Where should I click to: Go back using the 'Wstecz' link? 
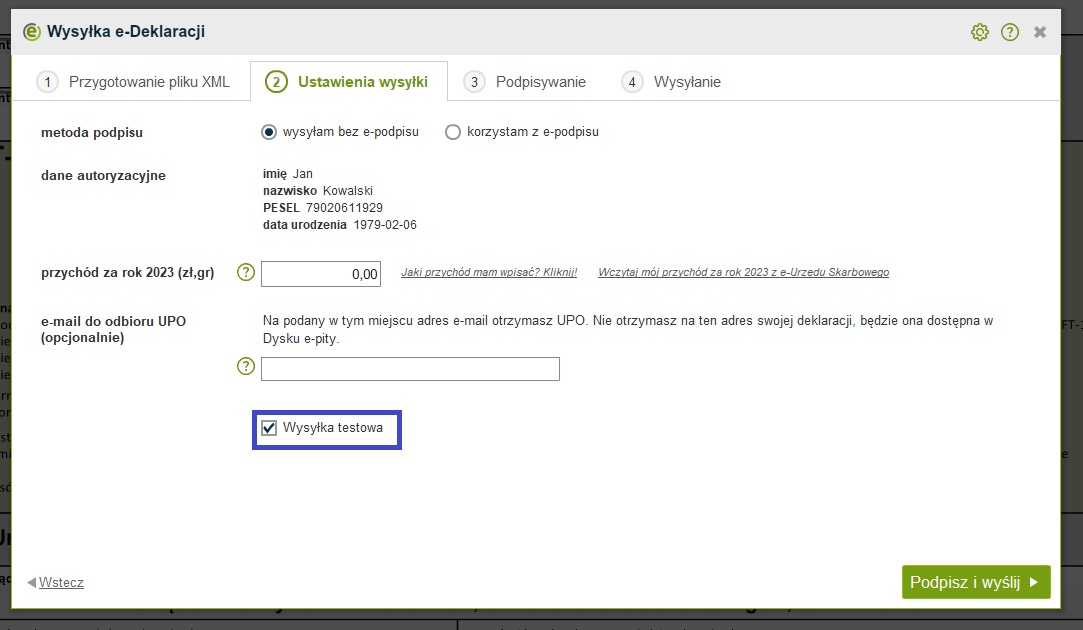[60, 582]
